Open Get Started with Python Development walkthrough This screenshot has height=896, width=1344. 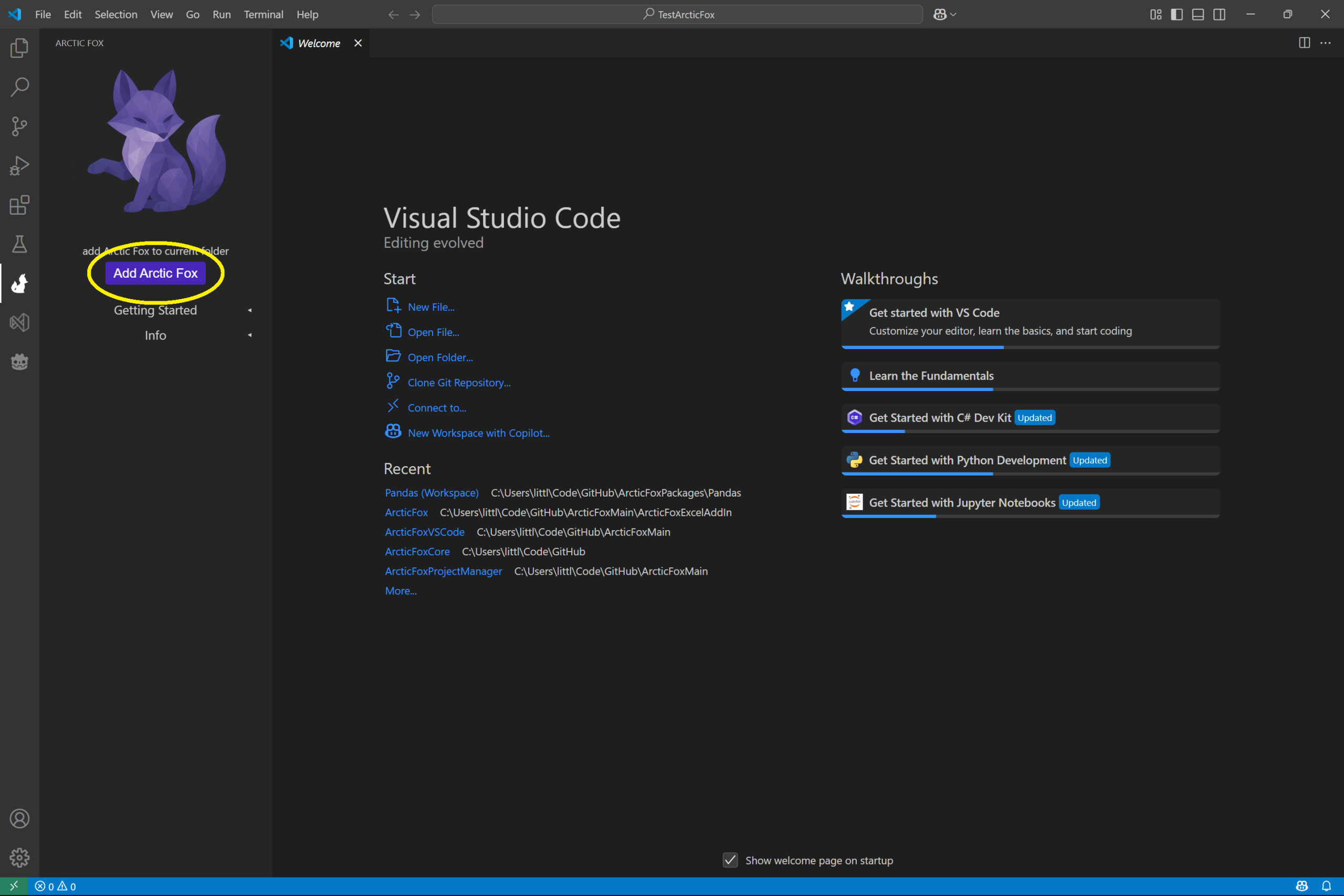pos(1030,460)
